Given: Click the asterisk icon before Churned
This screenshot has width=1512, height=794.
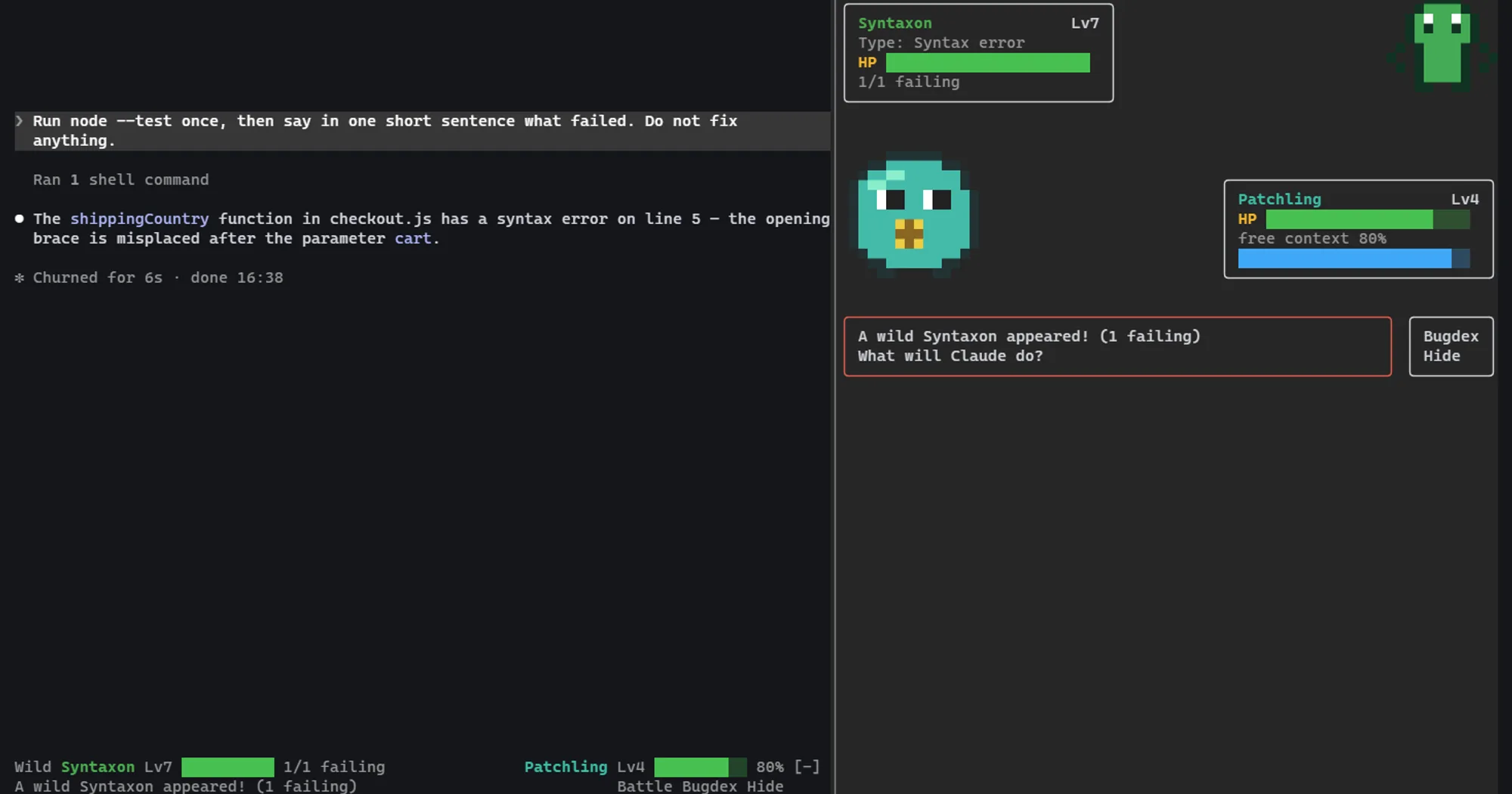Looking at the screenshot, I should tap(20, 278).
